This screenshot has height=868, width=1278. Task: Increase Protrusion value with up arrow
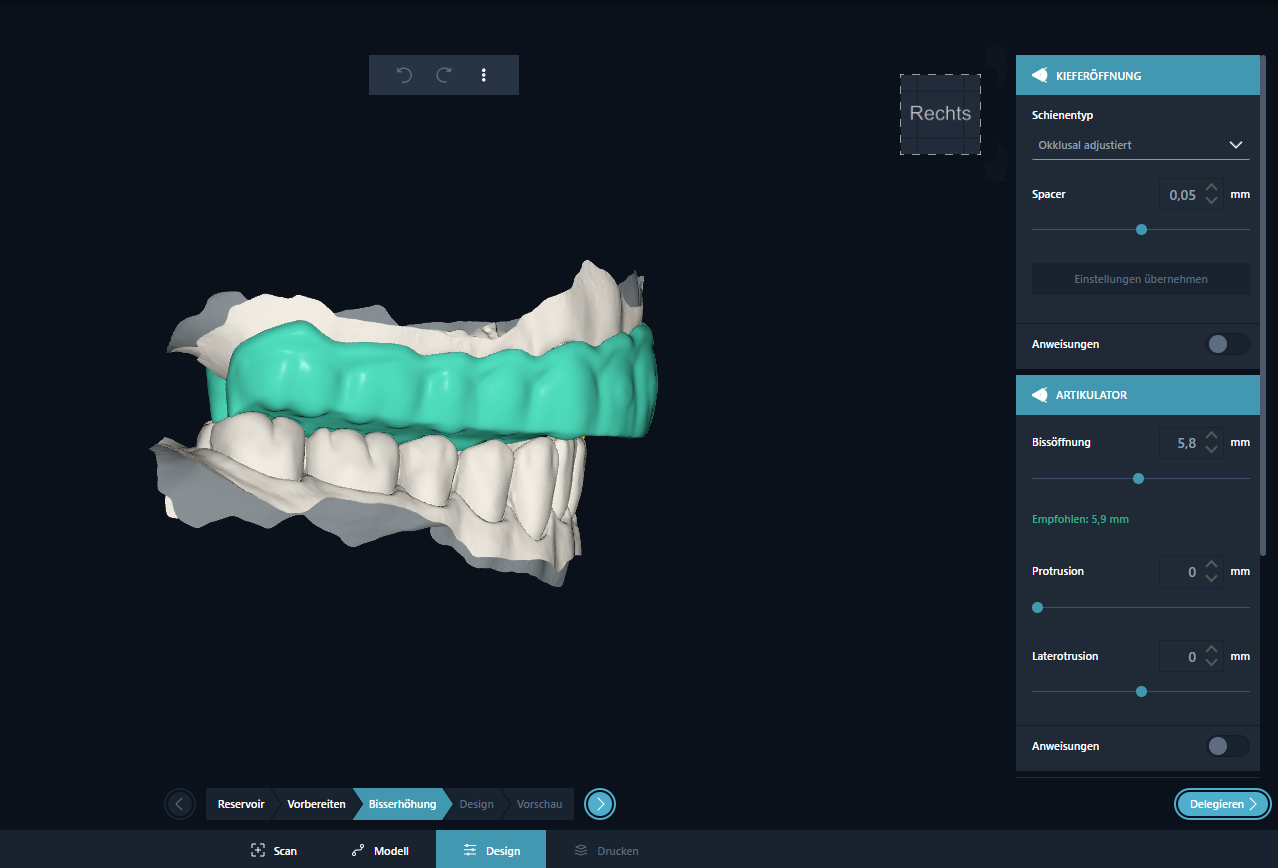(1212, 565)
